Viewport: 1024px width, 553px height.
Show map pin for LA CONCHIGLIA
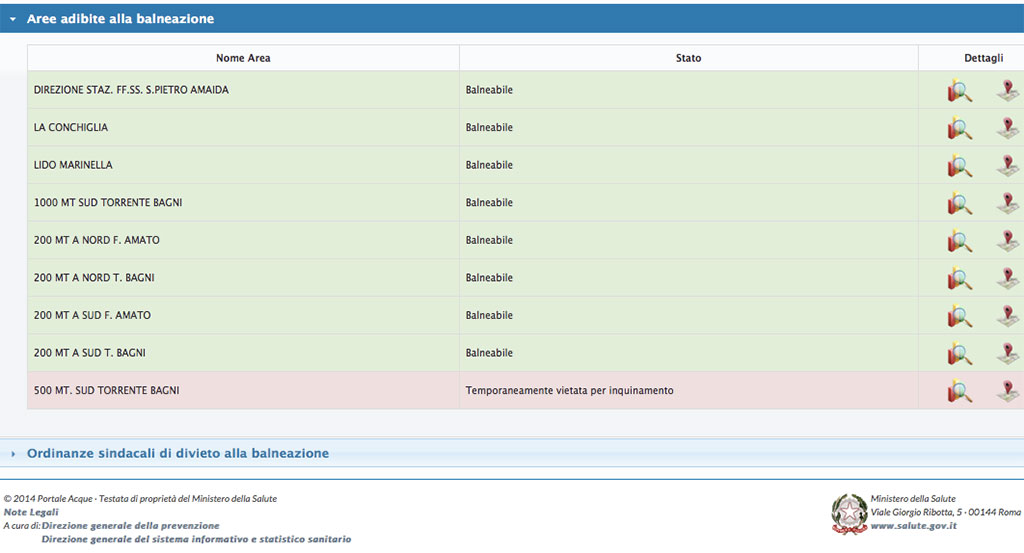click(x=1008, y=128)
